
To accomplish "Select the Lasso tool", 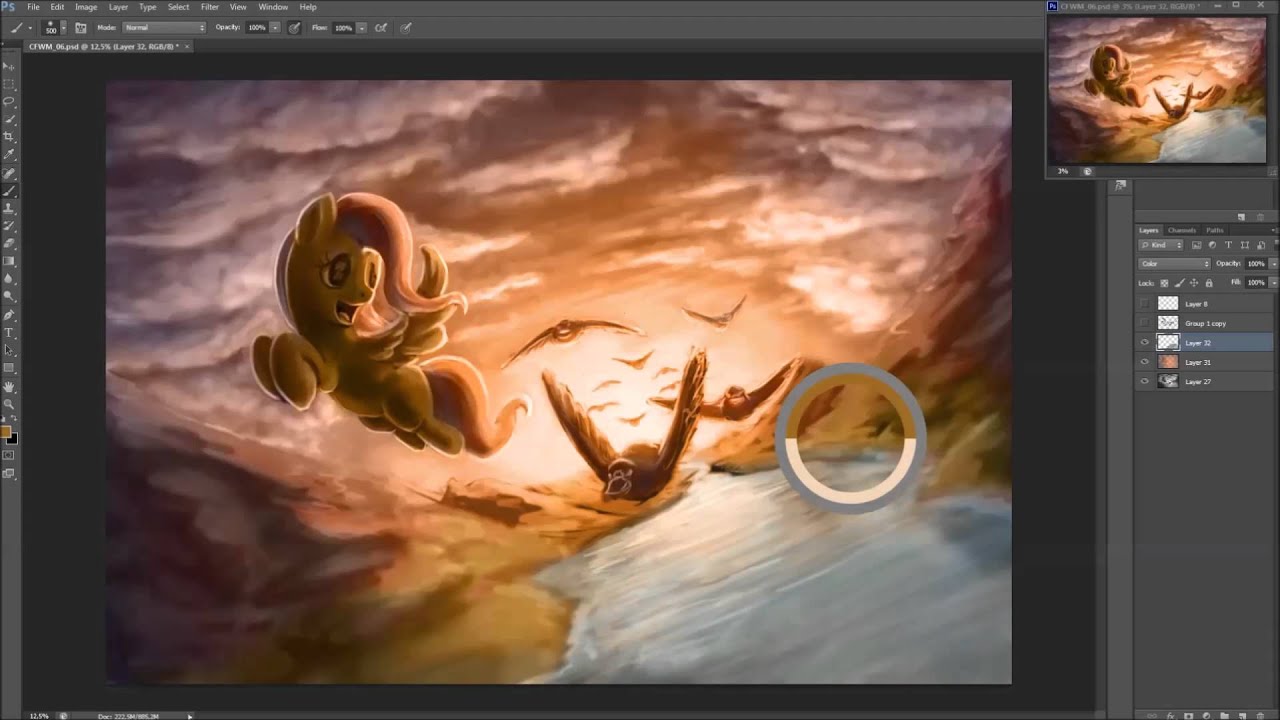I will 9,101.
